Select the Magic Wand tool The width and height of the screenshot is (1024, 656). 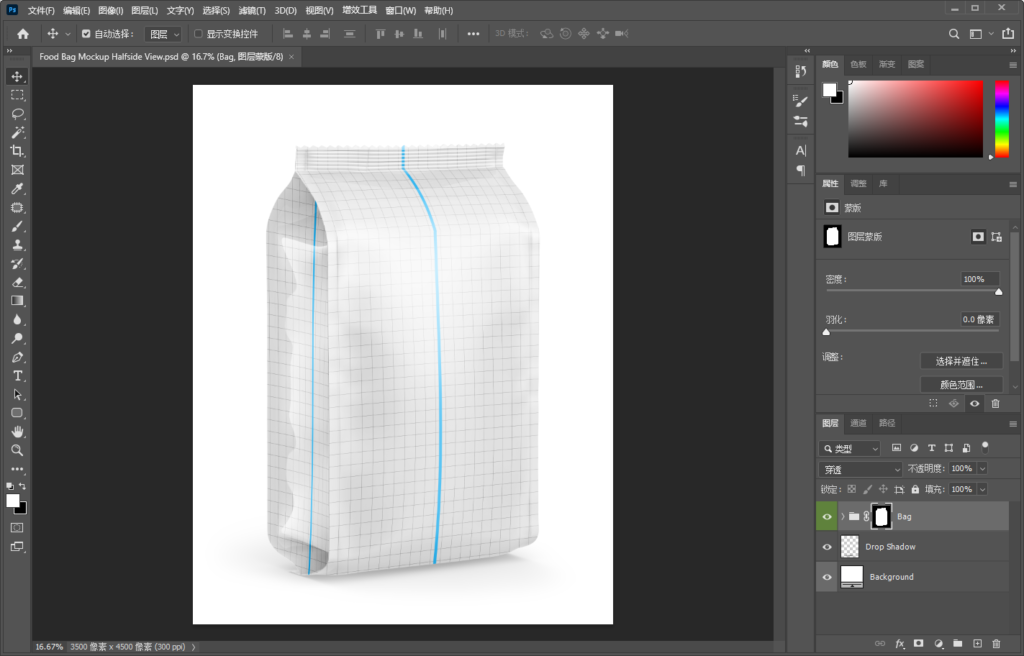click(x=18, y=133)
